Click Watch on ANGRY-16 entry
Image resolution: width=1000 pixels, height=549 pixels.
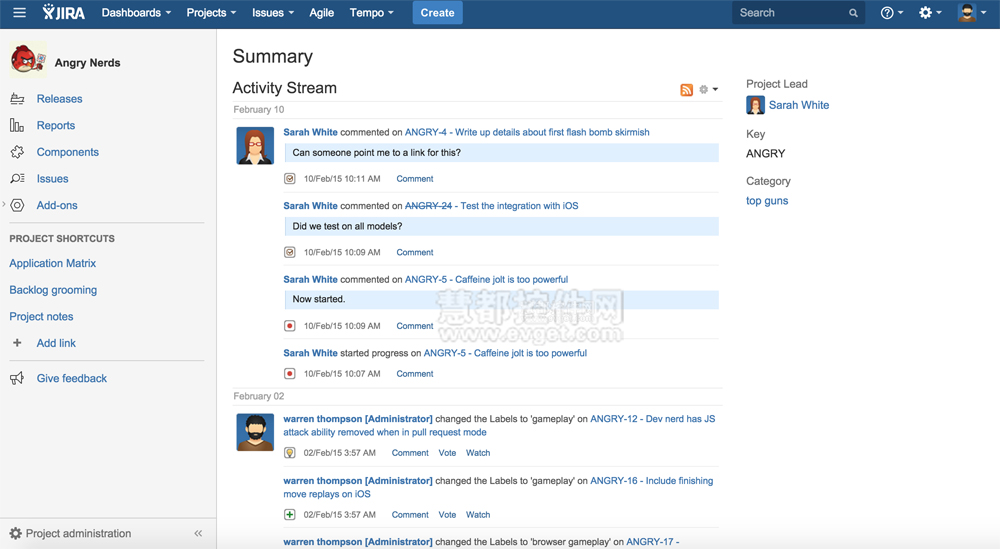pyautogui.click(x=478, y=515)
